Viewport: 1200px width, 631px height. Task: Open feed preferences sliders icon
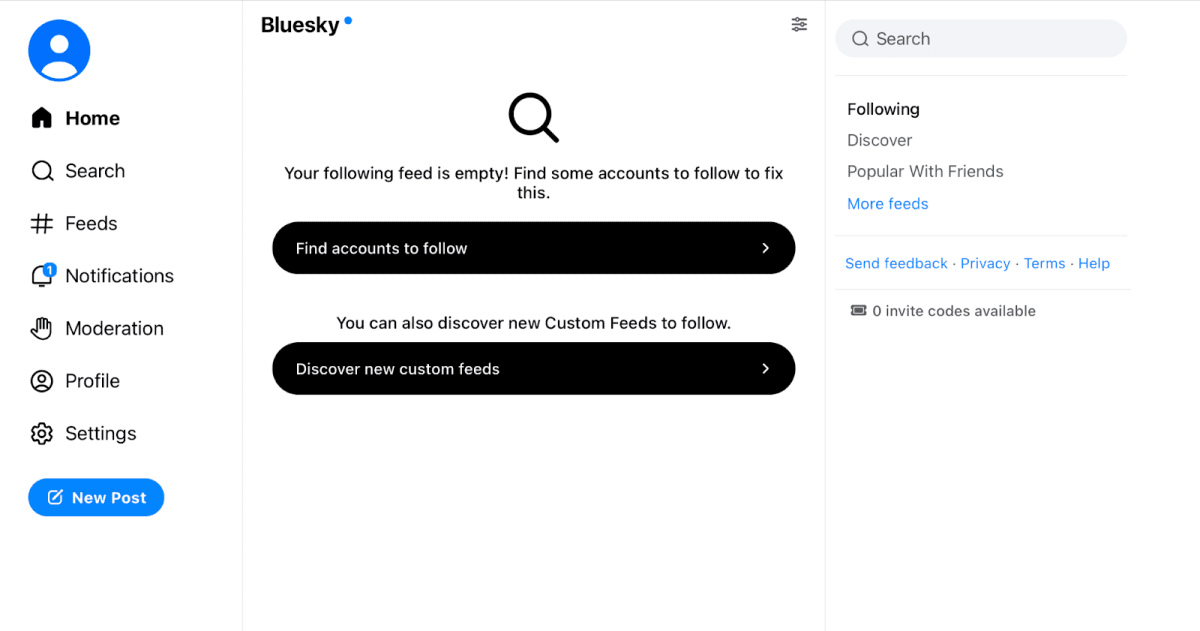click(799, 25)
